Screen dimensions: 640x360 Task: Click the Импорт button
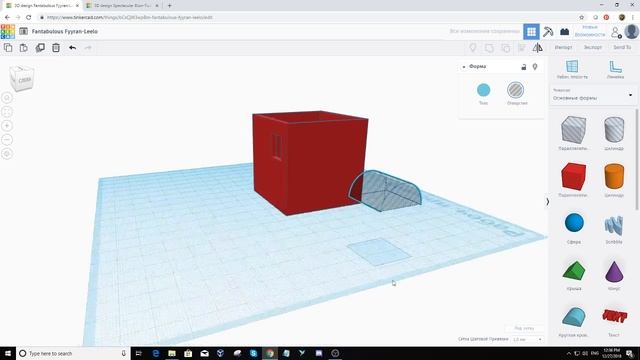pyautogui.click(x=563, y=47)
